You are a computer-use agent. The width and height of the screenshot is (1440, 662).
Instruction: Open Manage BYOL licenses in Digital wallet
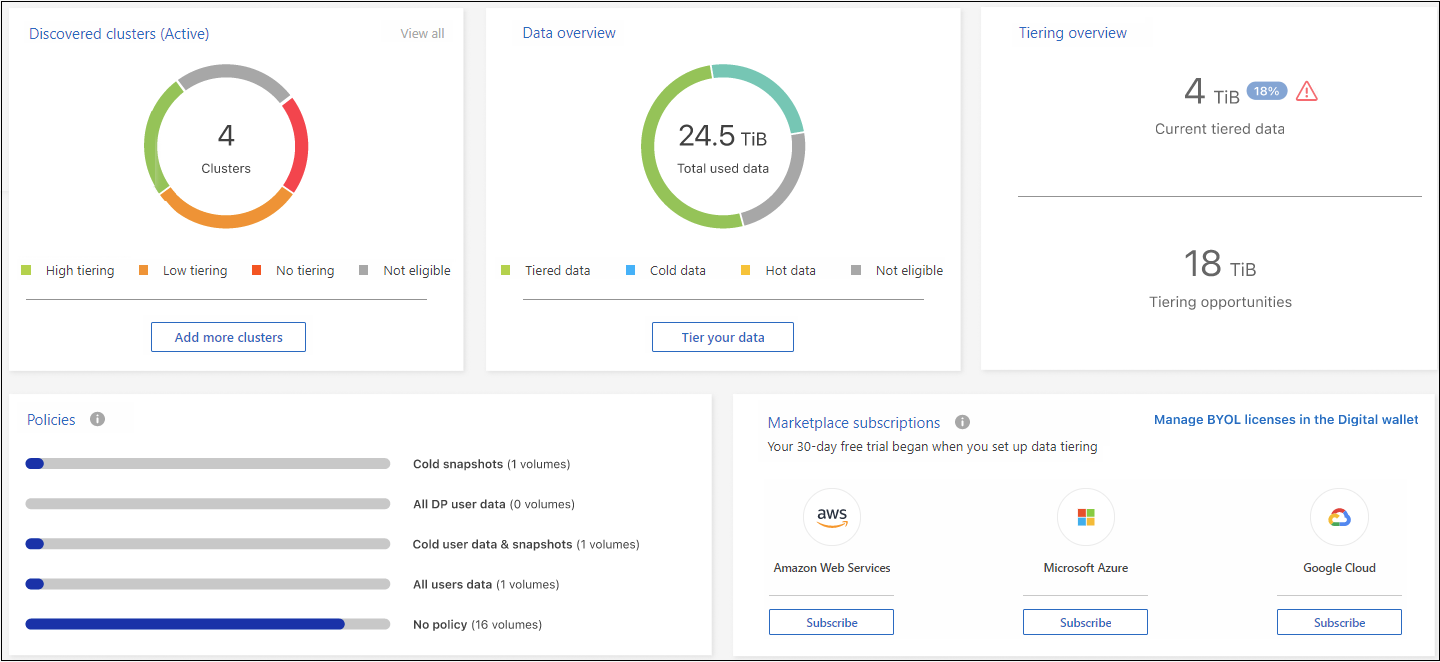pyautogui.click(x=1285, y=420)
